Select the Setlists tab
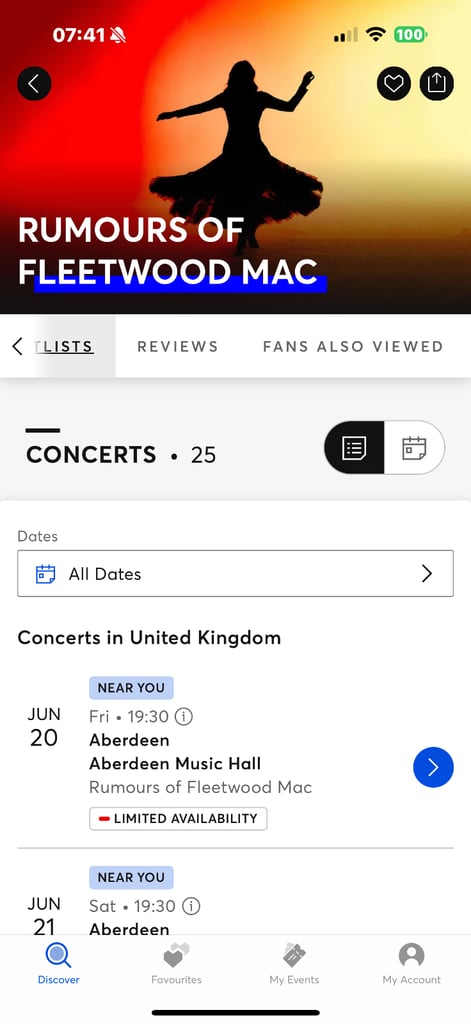This screenshot has width=471, height=1024. (x=63, y=346)
